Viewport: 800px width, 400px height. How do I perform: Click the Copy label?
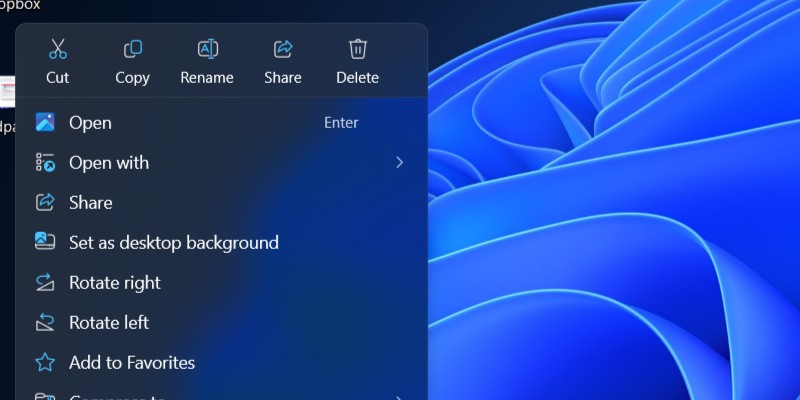(x=133, y=78)
